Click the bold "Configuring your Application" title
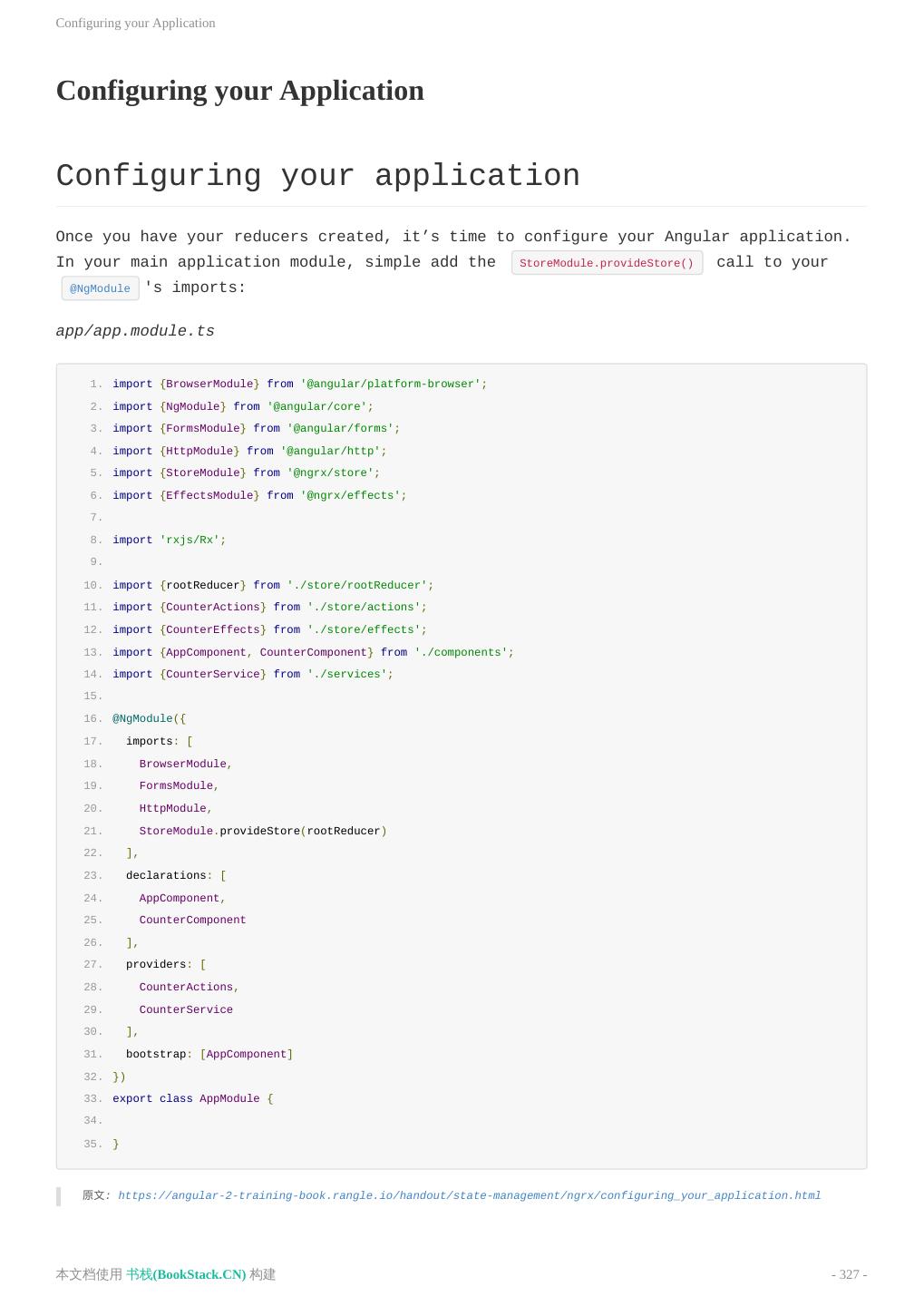 239,91
